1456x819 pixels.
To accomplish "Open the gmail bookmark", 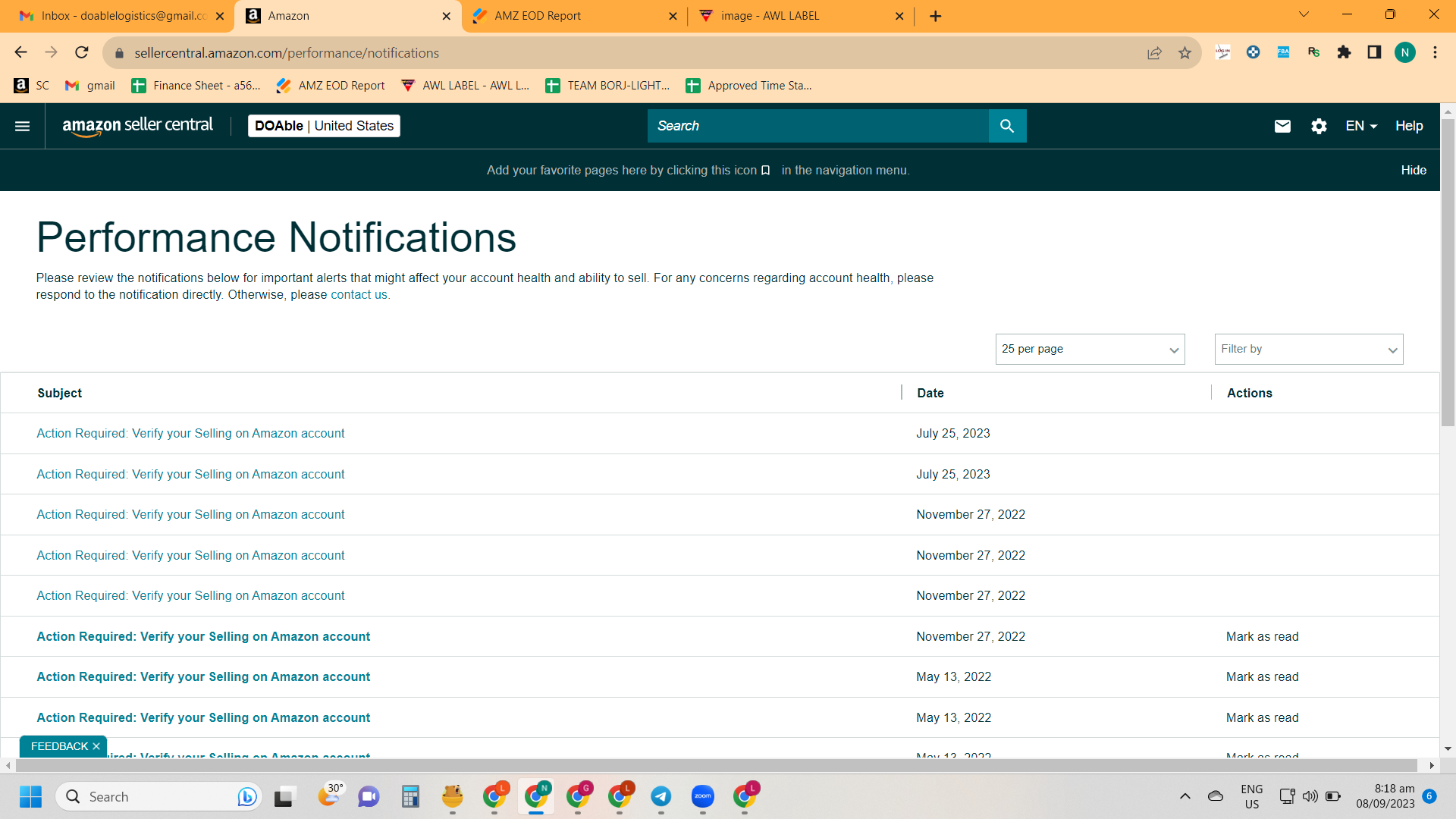I will (x=90, y=86).
